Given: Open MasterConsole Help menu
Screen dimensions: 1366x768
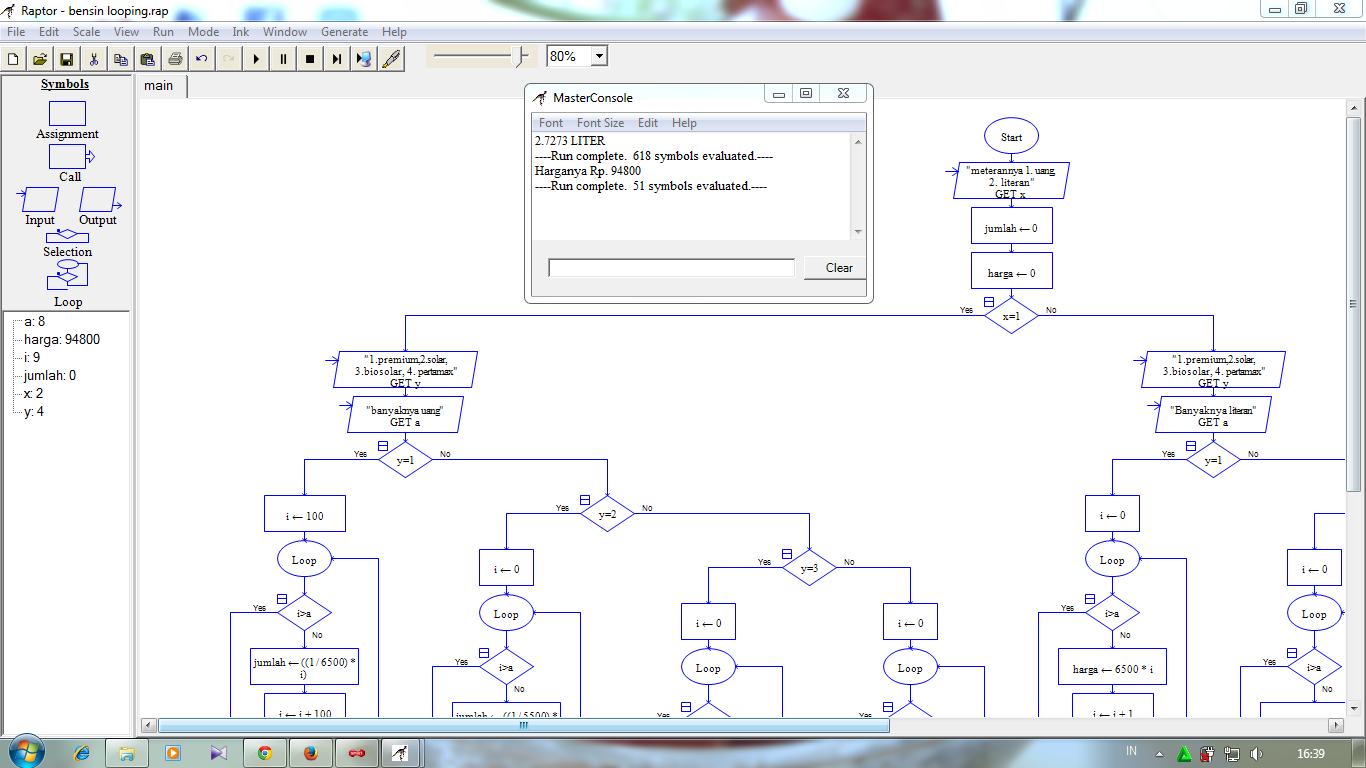Looking at the screenshot, I should [x=684, y=123].
